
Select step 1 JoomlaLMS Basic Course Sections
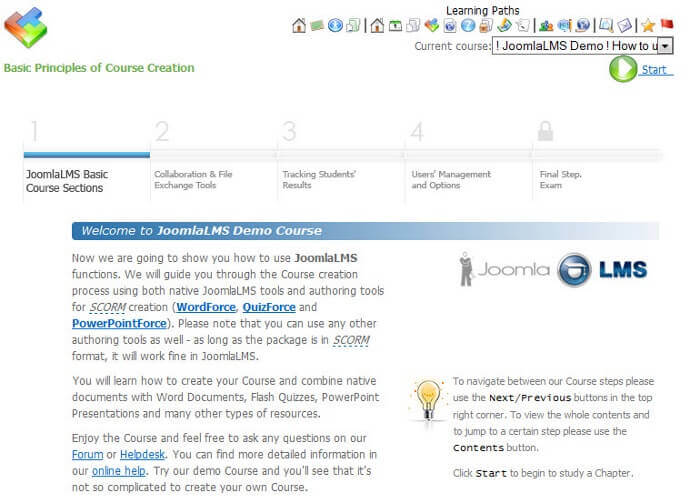[67, 181]
